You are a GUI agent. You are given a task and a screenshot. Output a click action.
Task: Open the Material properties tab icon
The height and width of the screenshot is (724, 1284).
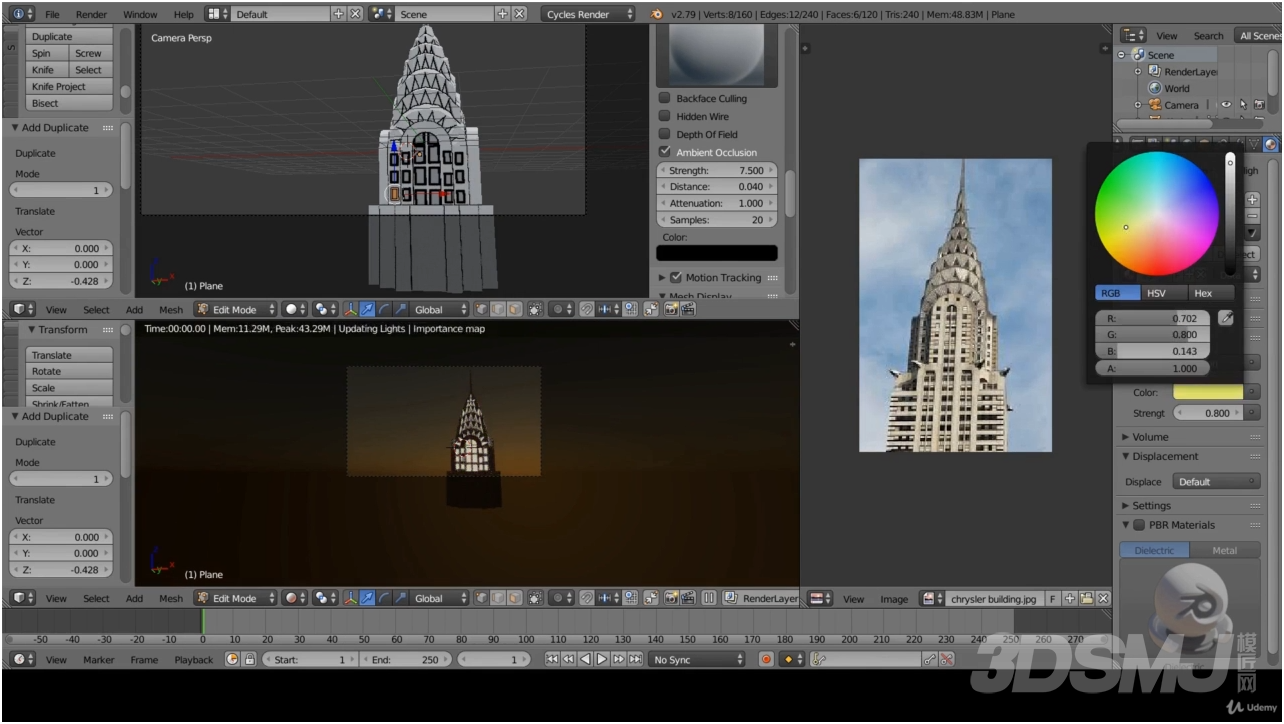pos(1270,144)
